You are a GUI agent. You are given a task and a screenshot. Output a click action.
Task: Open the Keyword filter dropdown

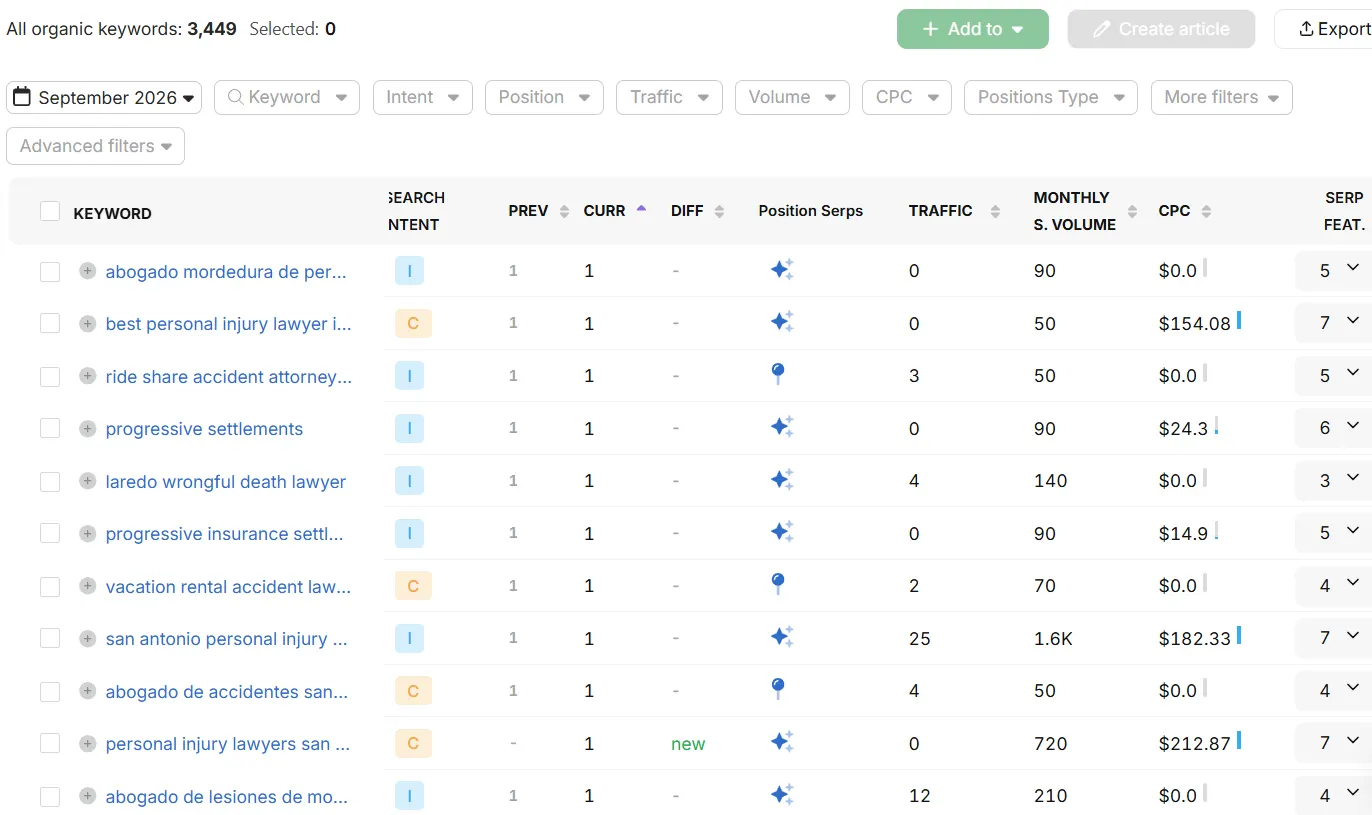coord(287,98)
